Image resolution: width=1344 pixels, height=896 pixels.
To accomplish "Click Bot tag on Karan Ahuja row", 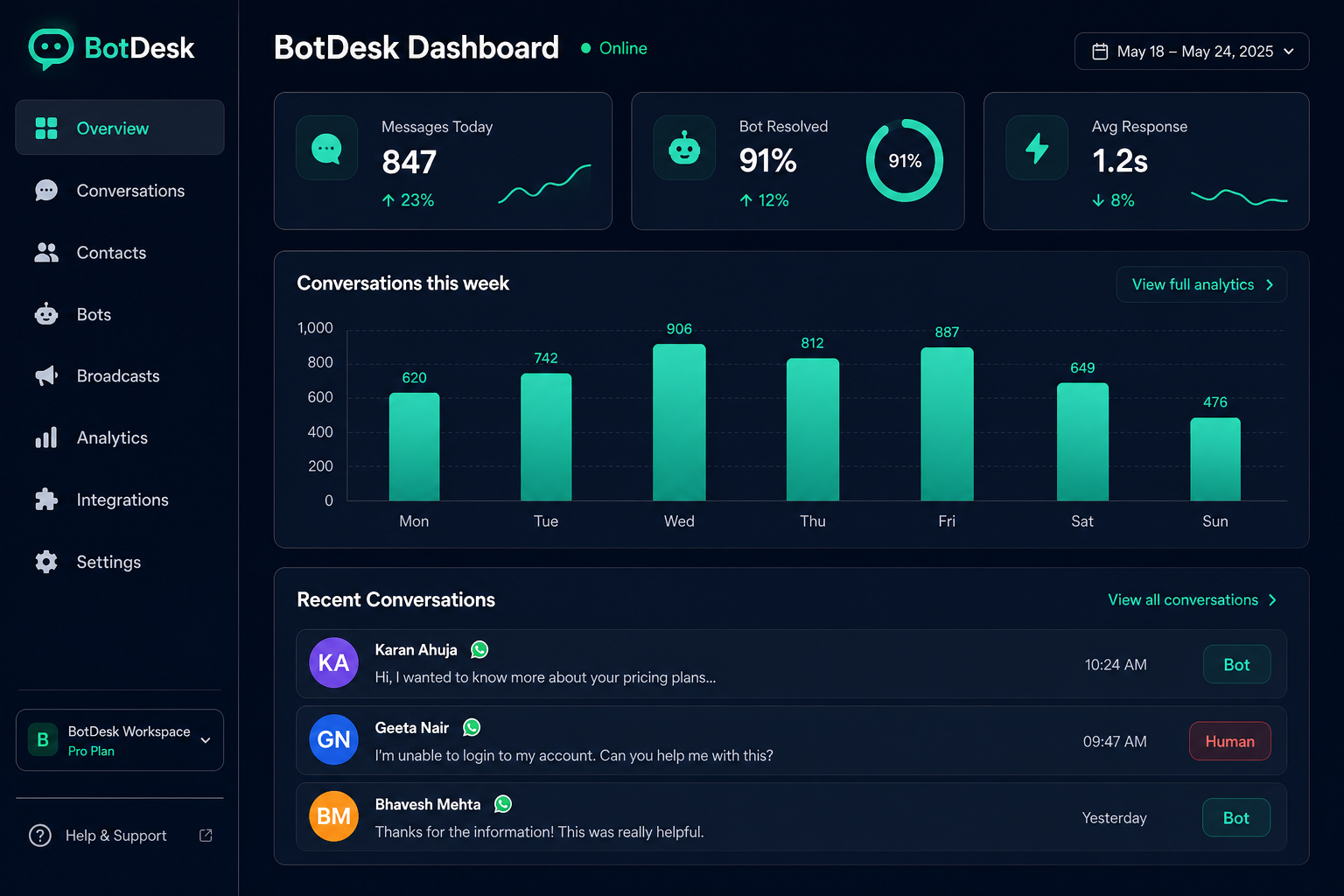I will pos(1236,665).
